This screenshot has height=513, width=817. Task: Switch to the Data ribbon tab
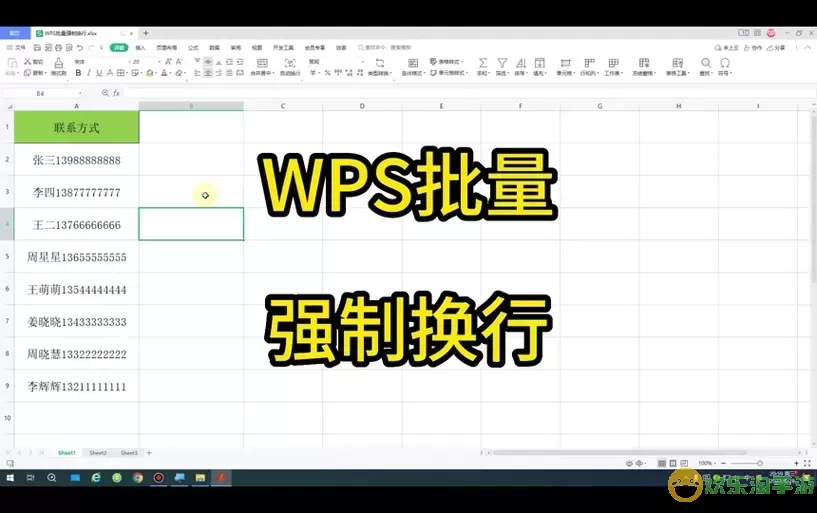click(x=214, y=47)
